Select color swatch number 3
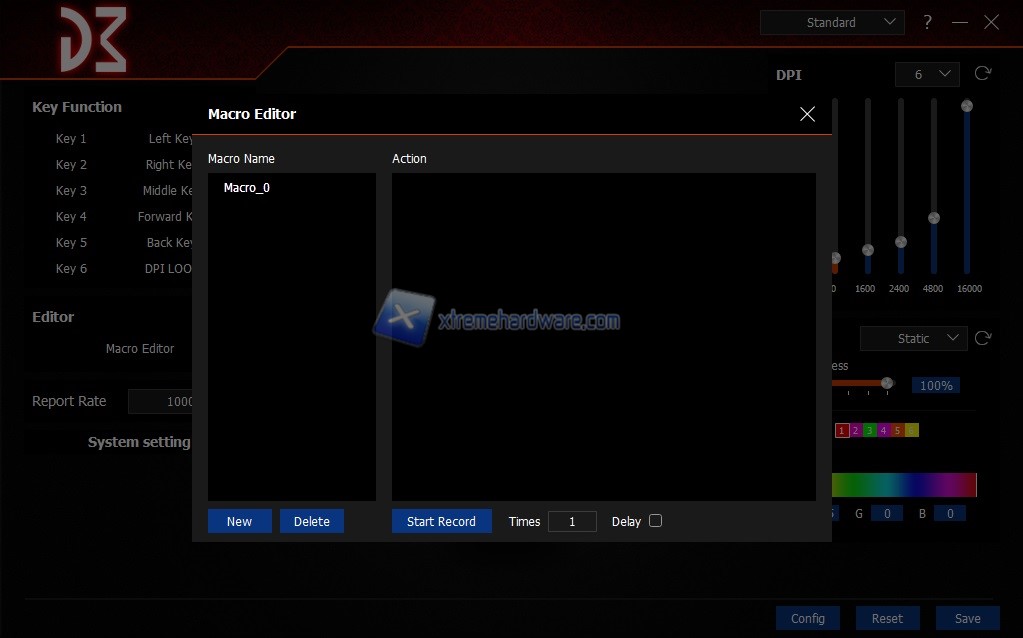The height and width of the screenshot is (638, 1023). point(870,430)
